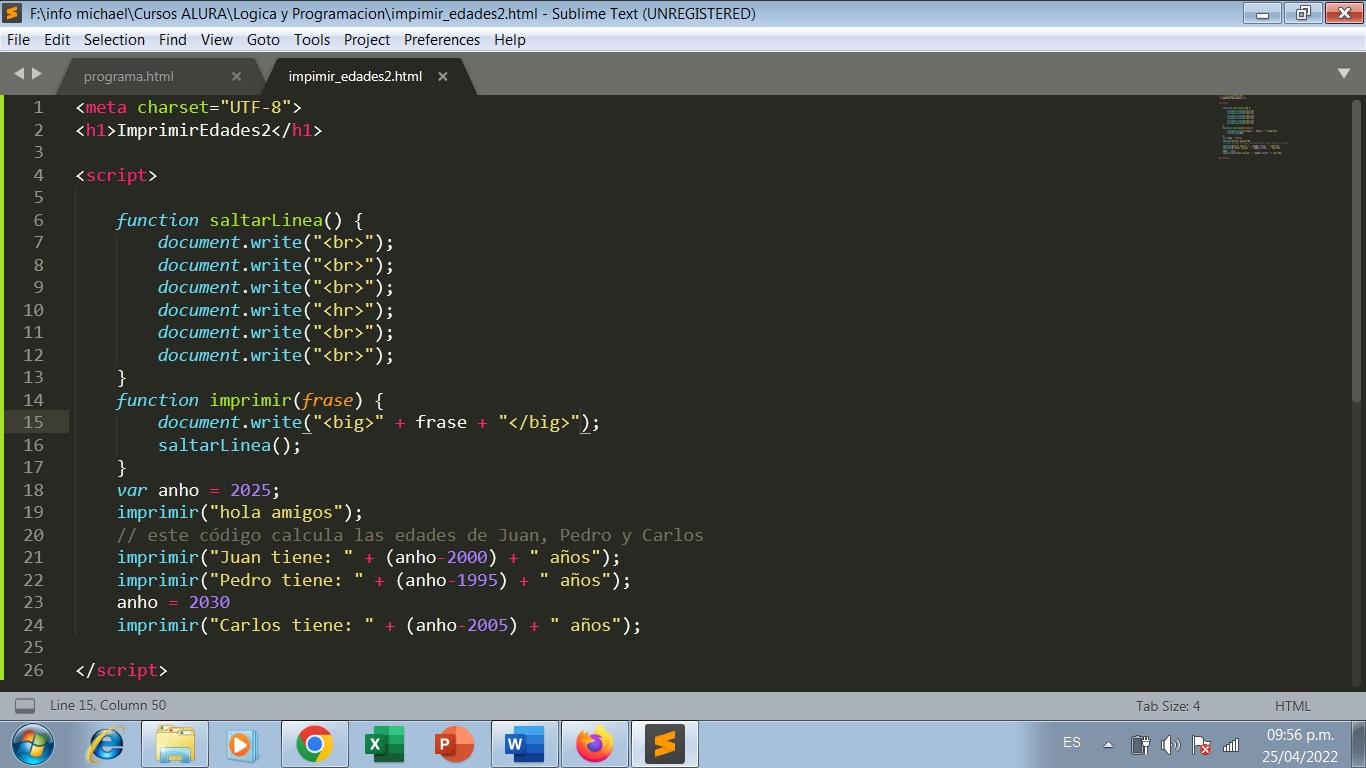The width and height of the screenshot is (1366, 768).
Task: Open the Goto menu
Action: pos(263,40)
